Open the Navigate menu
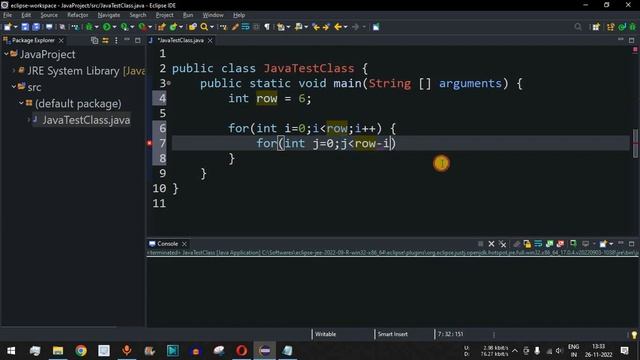 [x=109, y=15]
